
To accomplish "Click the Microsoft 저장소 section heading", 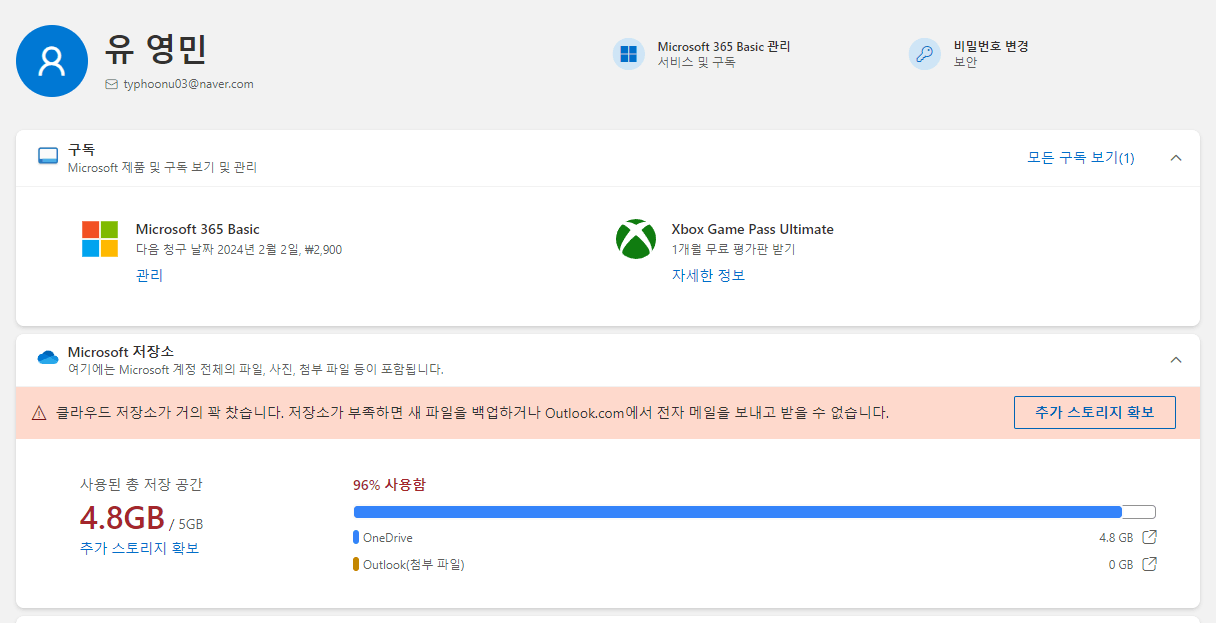I will coord(121,352).
